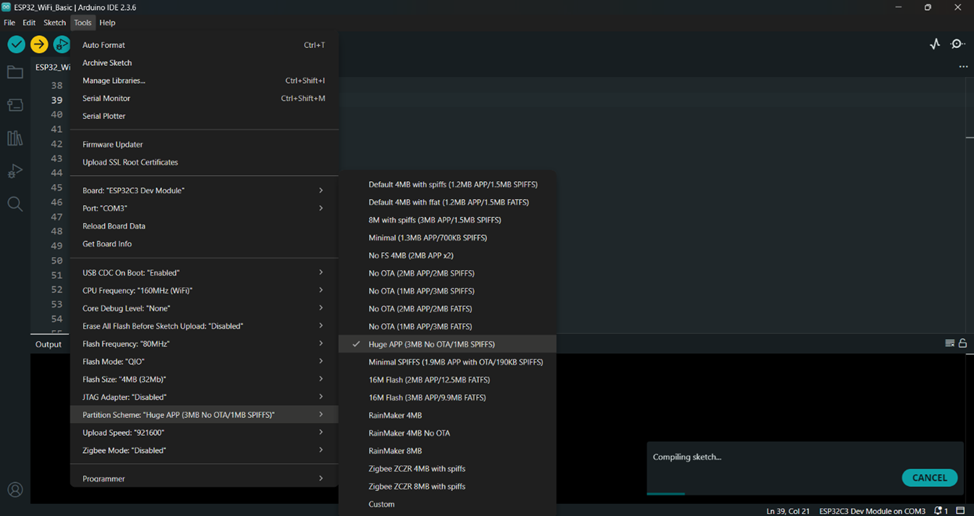The image size is (974, 516).
Task: Expand the Board "ESP32C3 Dev Module" submenu
Action: [204, 190]
